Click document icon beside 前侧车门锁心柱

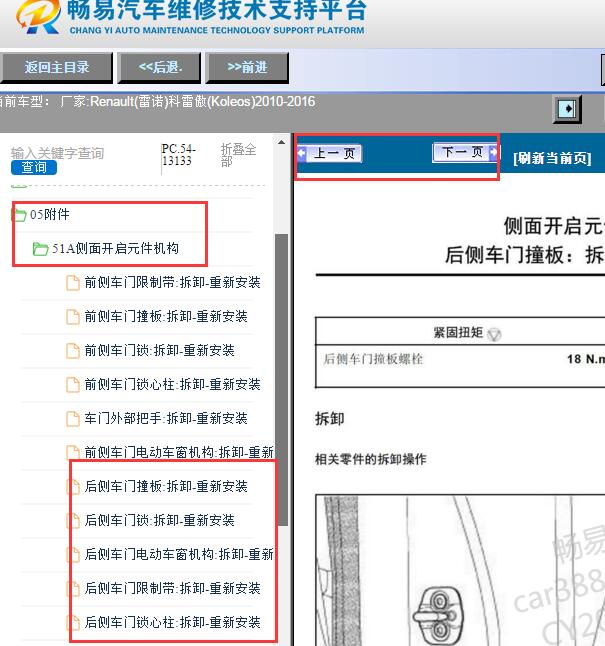pyautogui.click(x=73, y=385)
